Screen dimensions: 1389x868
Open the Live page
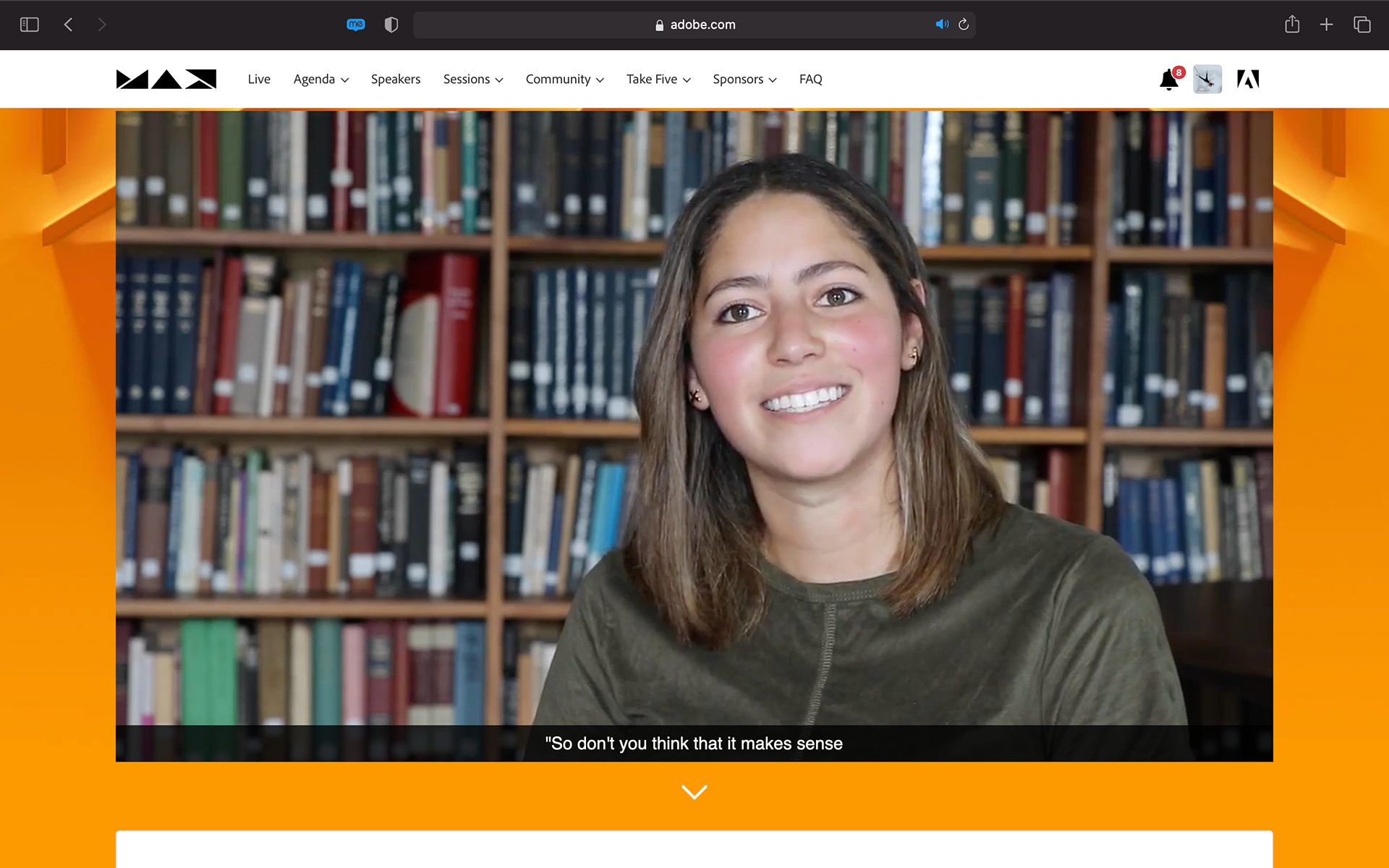tap(259, 80)
